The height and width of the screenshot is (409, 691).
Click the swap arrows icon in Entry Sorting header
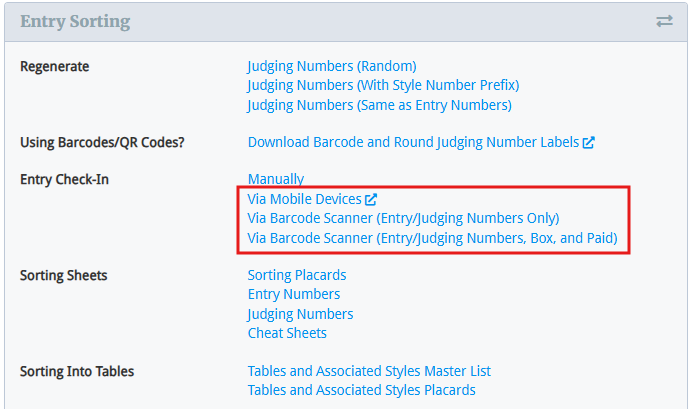pyautogui.click(x=664, y=21)
